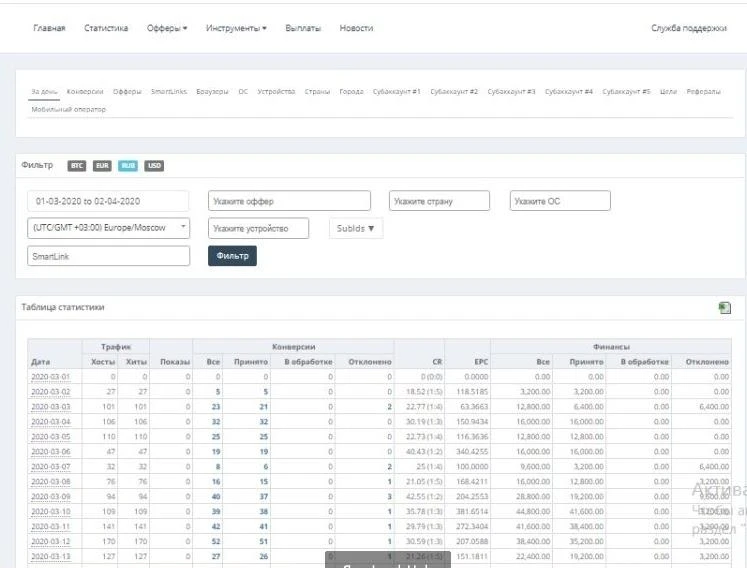Open date 2020-03-02 row link
This screenshot has height=568, width=747.
coord(50,392)
